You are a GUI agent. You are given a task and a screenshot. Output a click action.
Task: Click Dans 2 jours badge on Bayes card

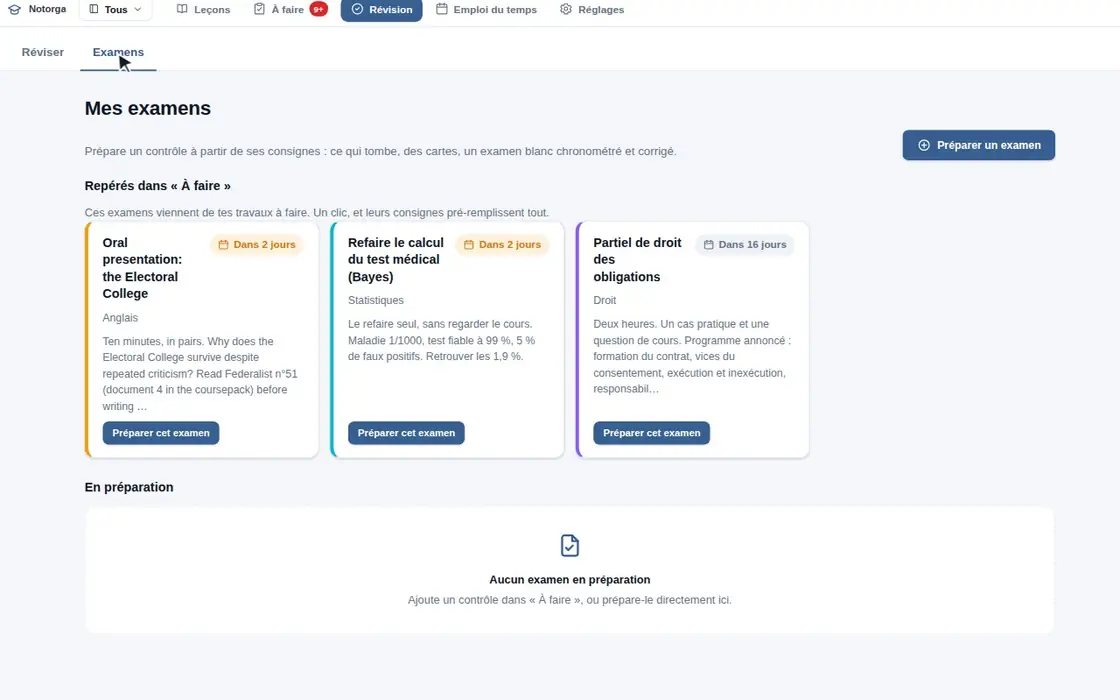pyautogui.click(x=503, y=244)
